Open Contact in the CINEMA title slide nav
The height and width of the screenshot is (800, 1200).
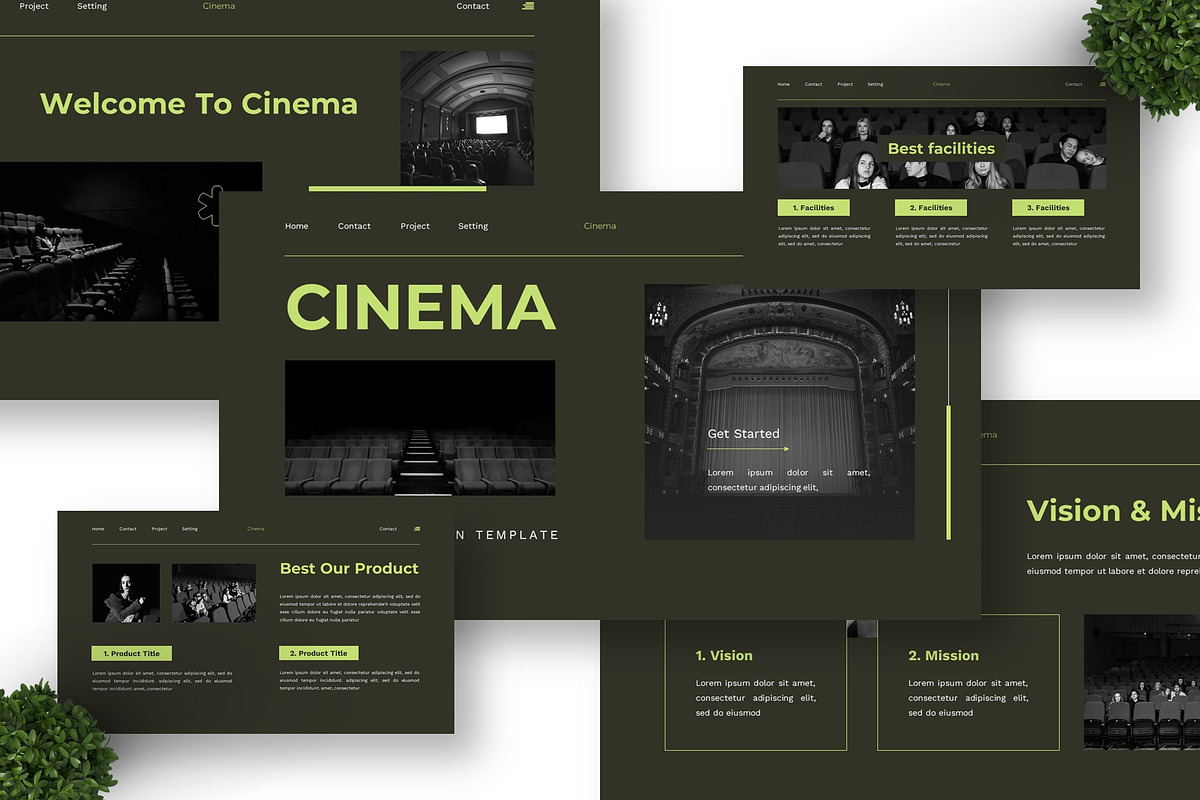(x=354, y=226)
